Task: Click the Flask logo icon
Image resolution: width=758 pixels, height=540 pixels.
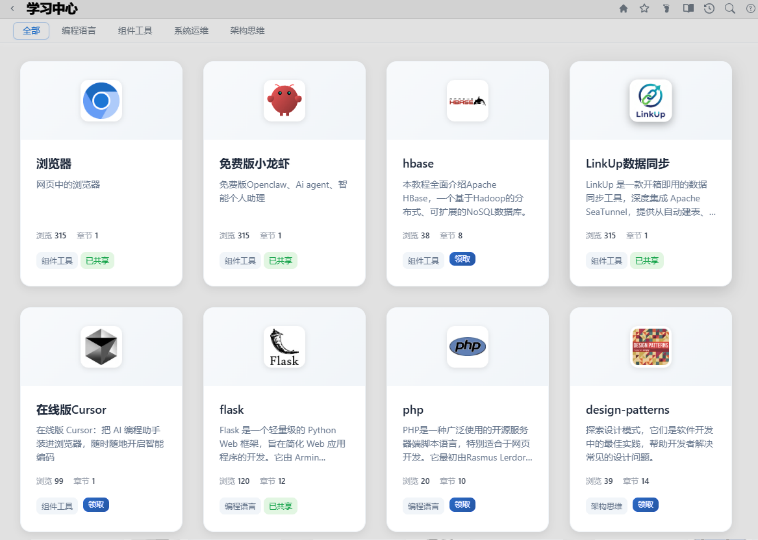Action: [284, 347]
